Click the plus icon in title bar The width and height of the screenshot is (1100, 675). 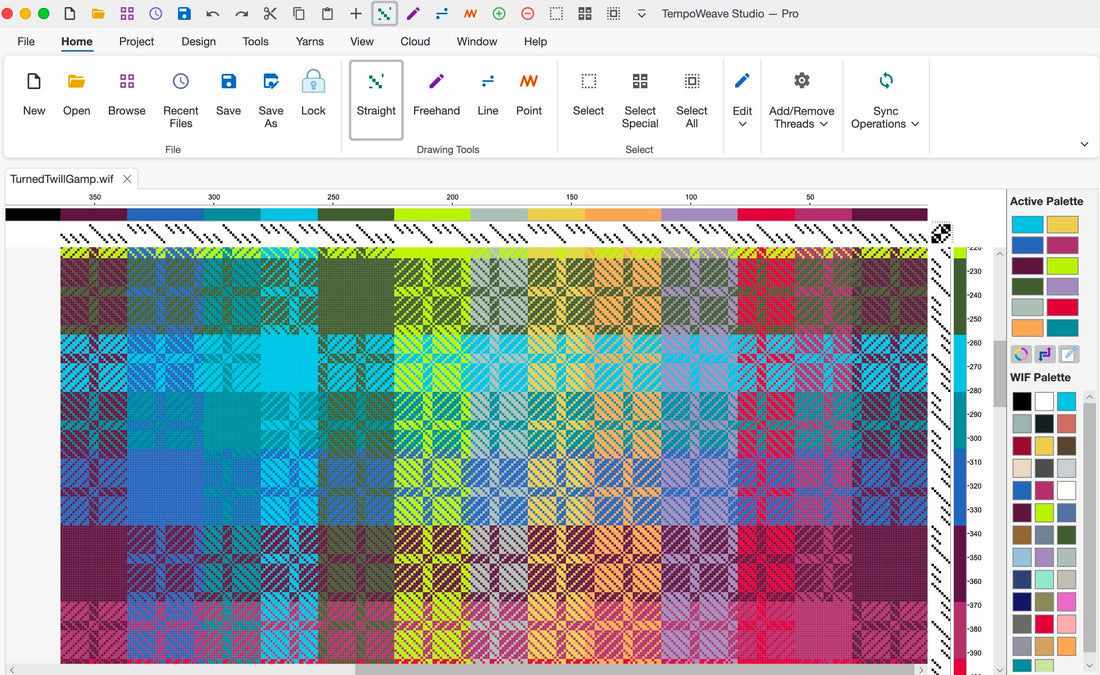356,13
